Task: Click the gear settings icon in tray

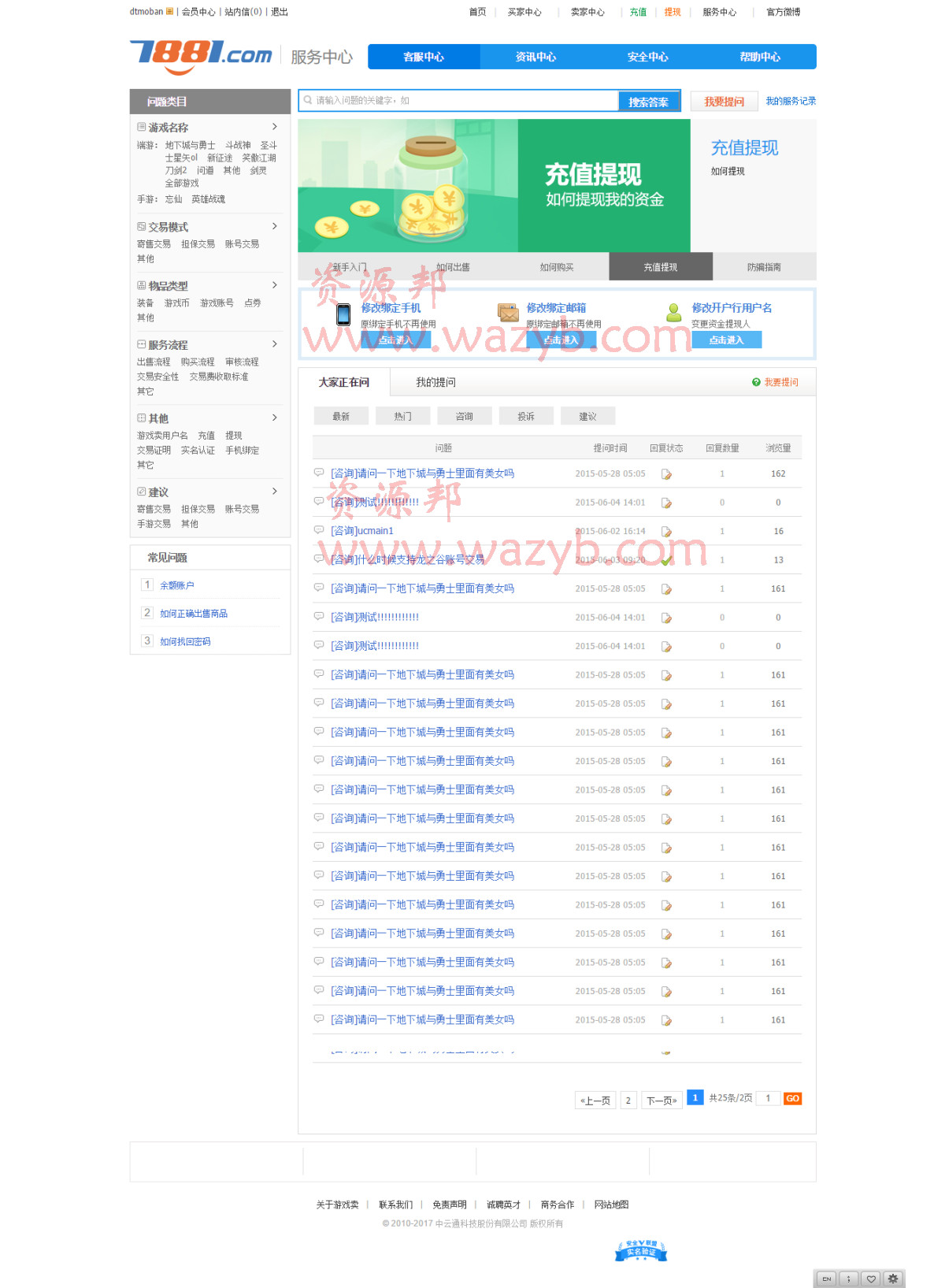Action: pos(892,1279)
